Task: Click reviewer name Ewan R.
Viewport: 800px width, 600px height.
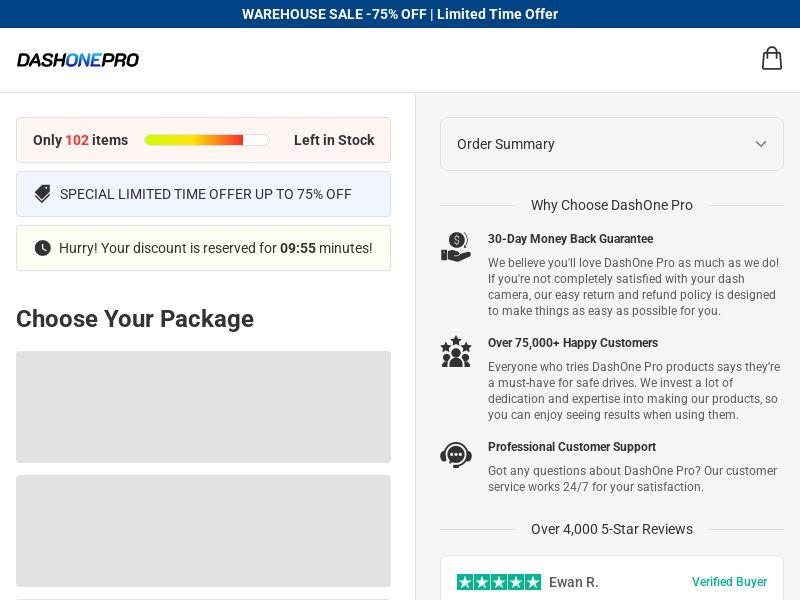Action: 573,582
